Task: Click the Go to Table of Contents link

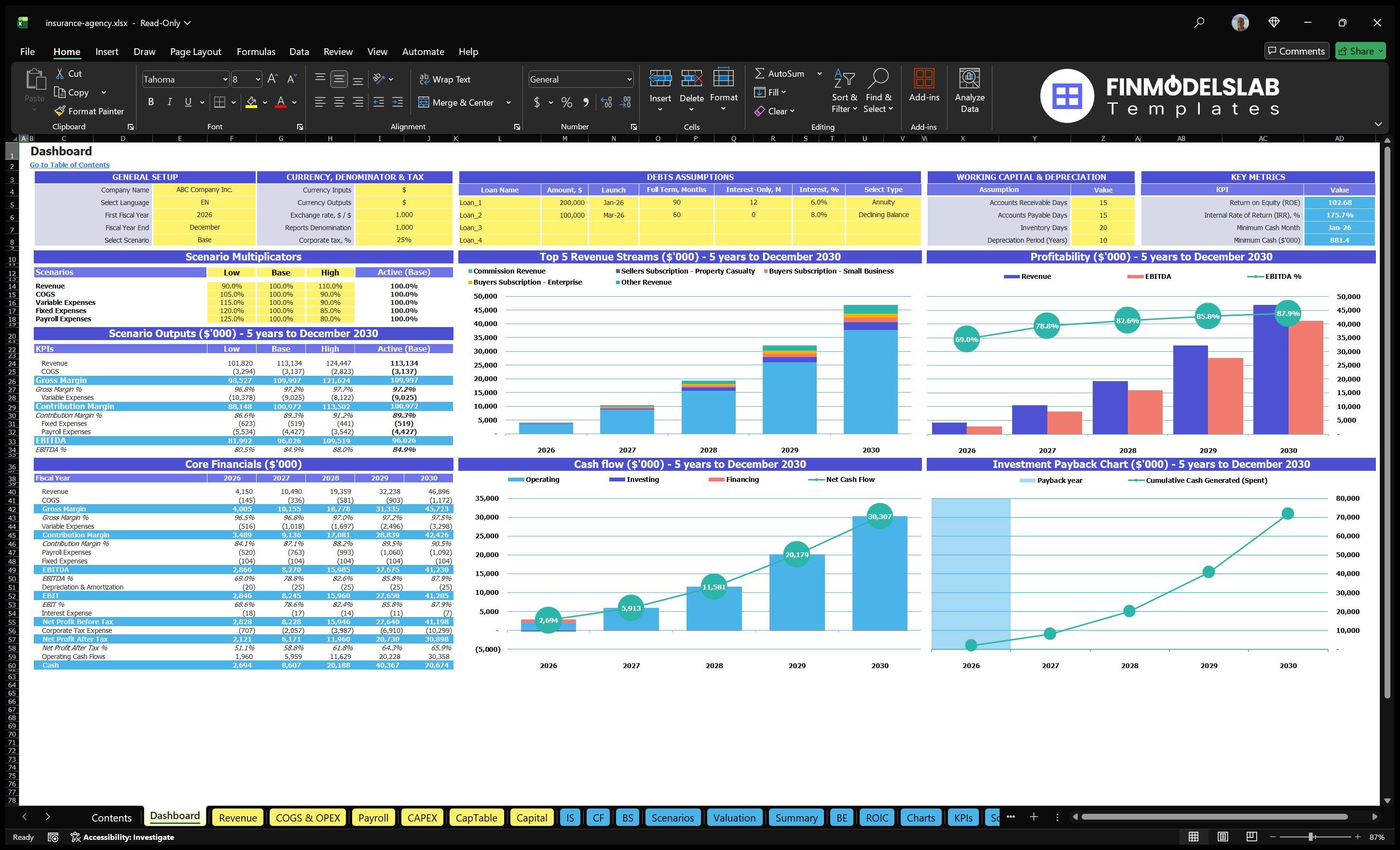Action: point(69,164)
